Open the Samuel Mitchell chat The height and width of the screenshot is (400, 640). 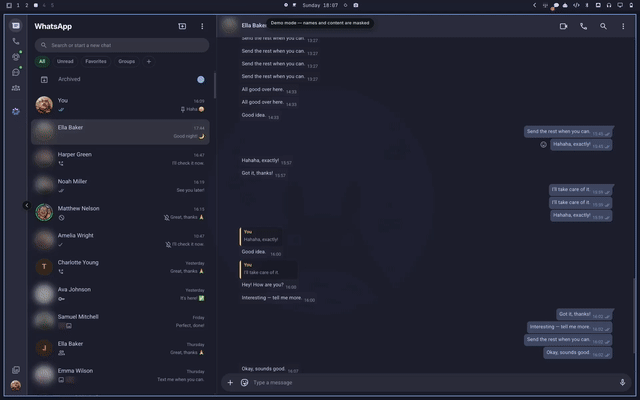click(120, 321)
